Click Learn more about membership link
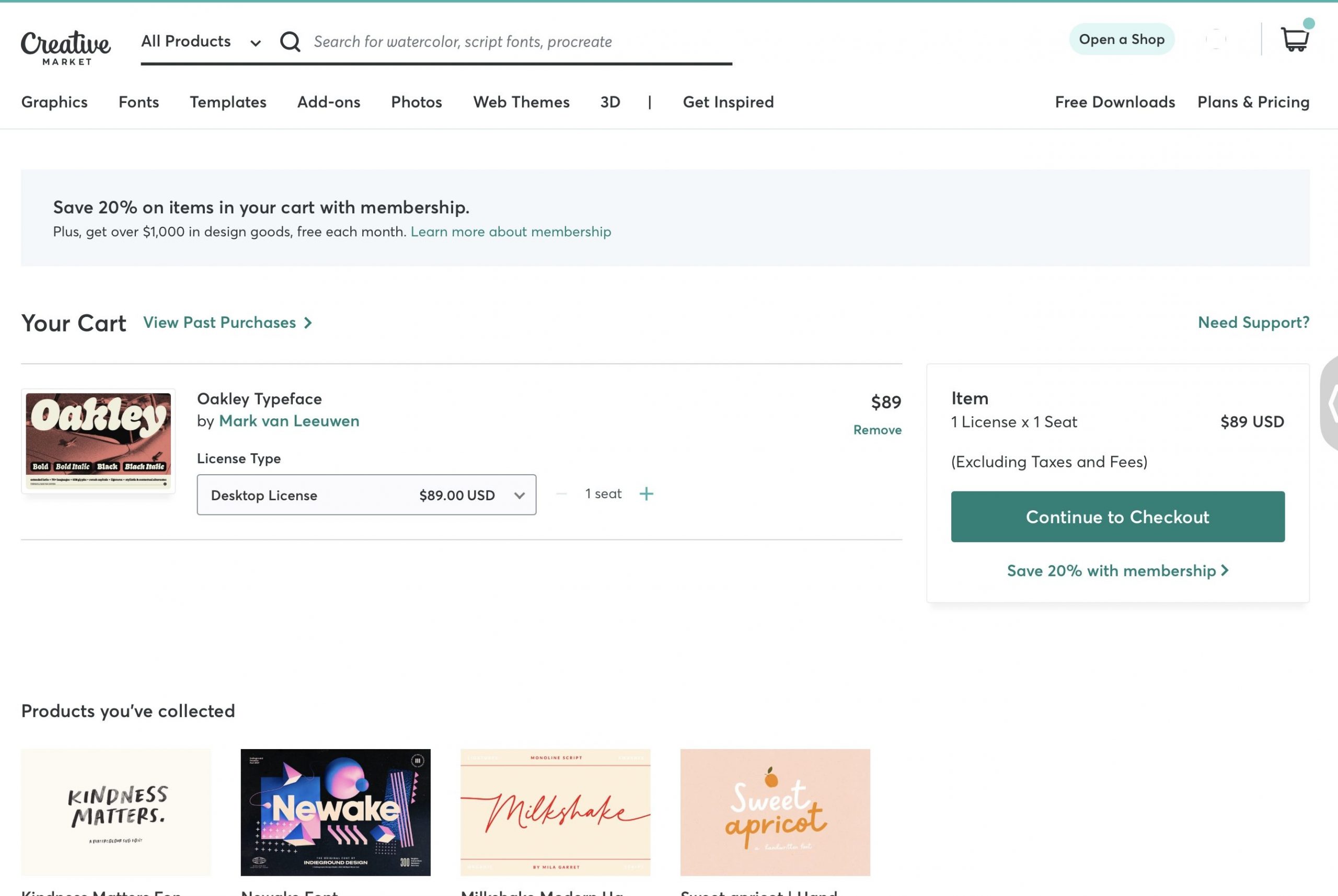 [511, 230]
